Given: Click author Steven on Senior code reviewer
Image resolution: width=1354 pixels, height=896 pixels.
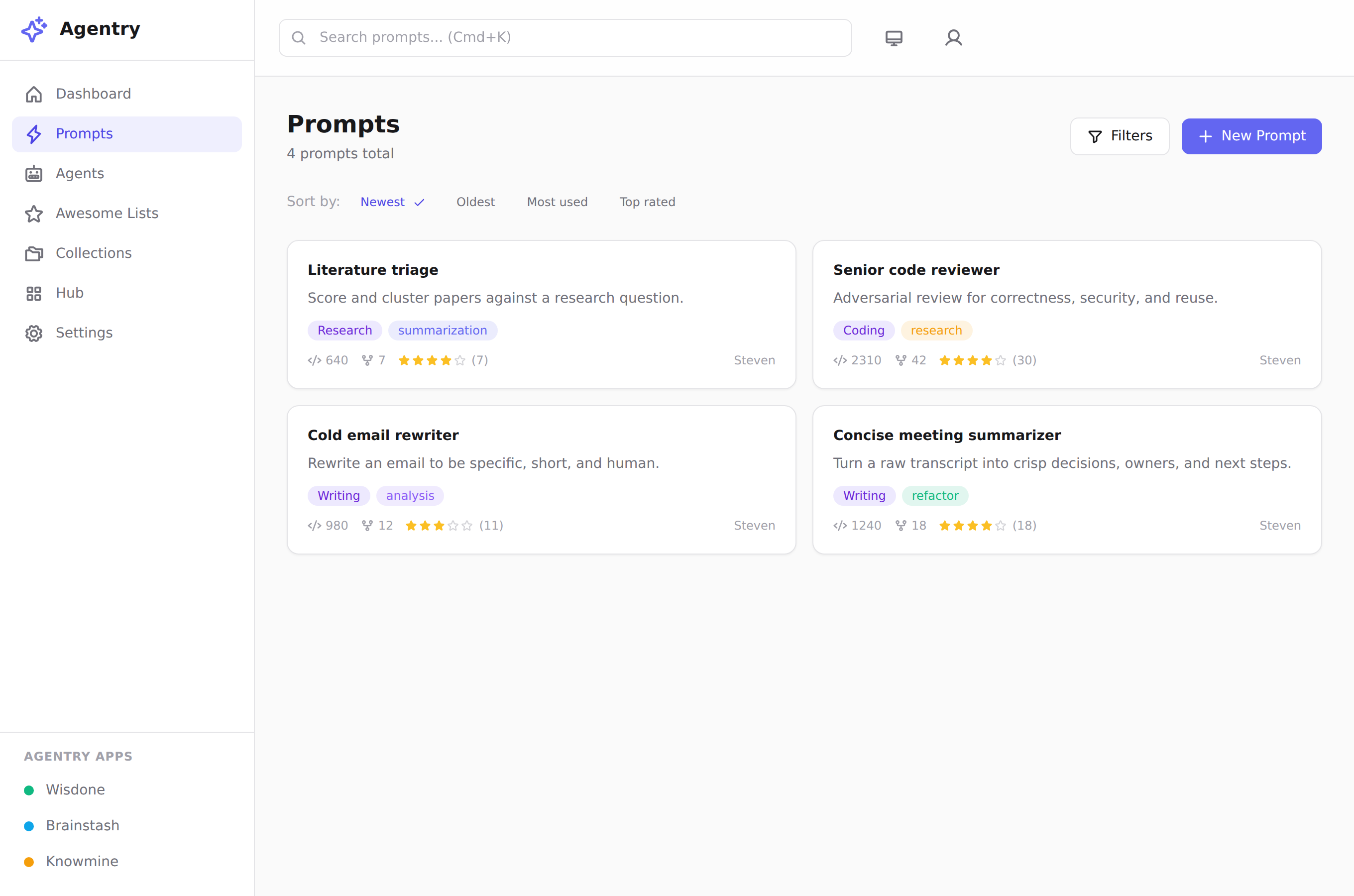Looking at the screenshot, I should point(1280,360).
